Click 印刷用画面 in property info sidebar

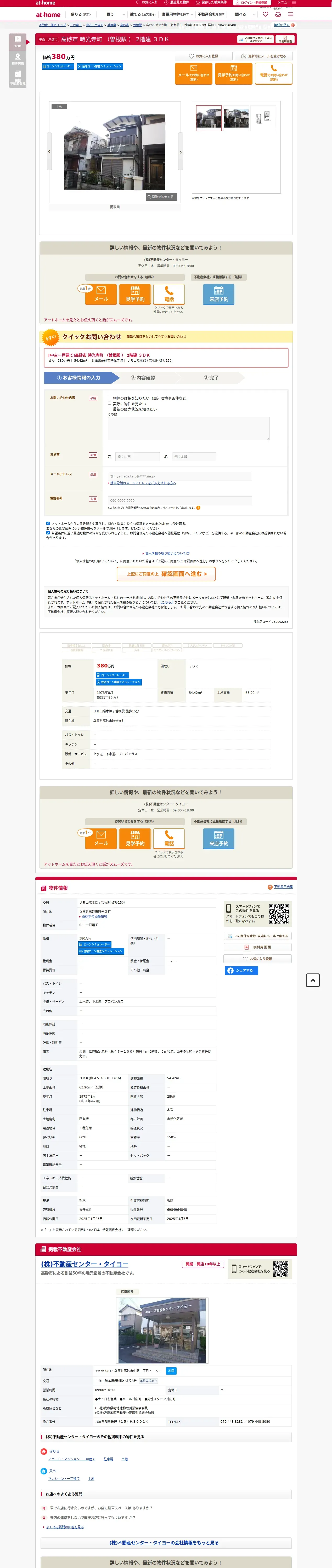258,947
